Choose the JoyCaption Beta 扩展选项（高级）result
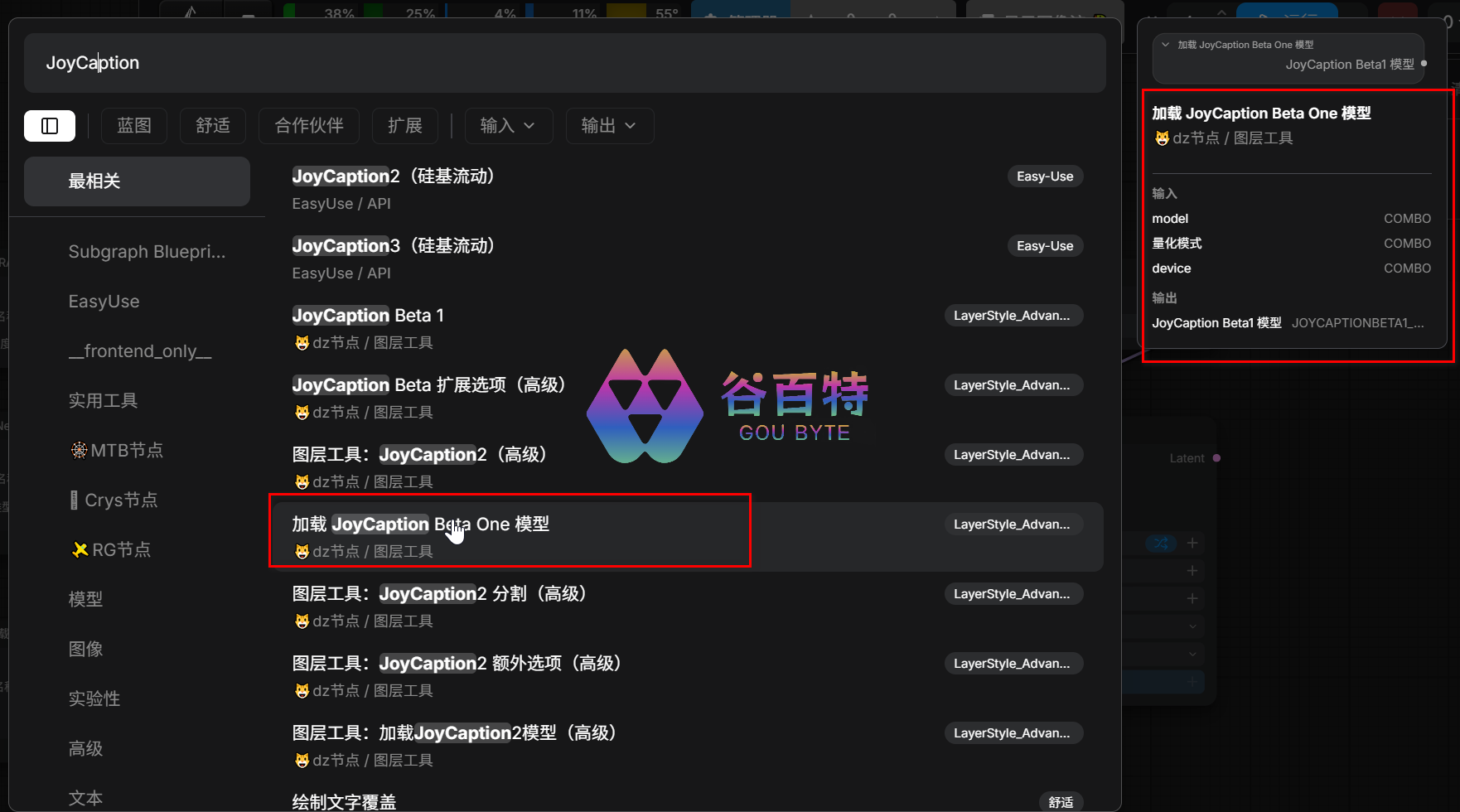1460x812 pixels. [x=688, y=398]
